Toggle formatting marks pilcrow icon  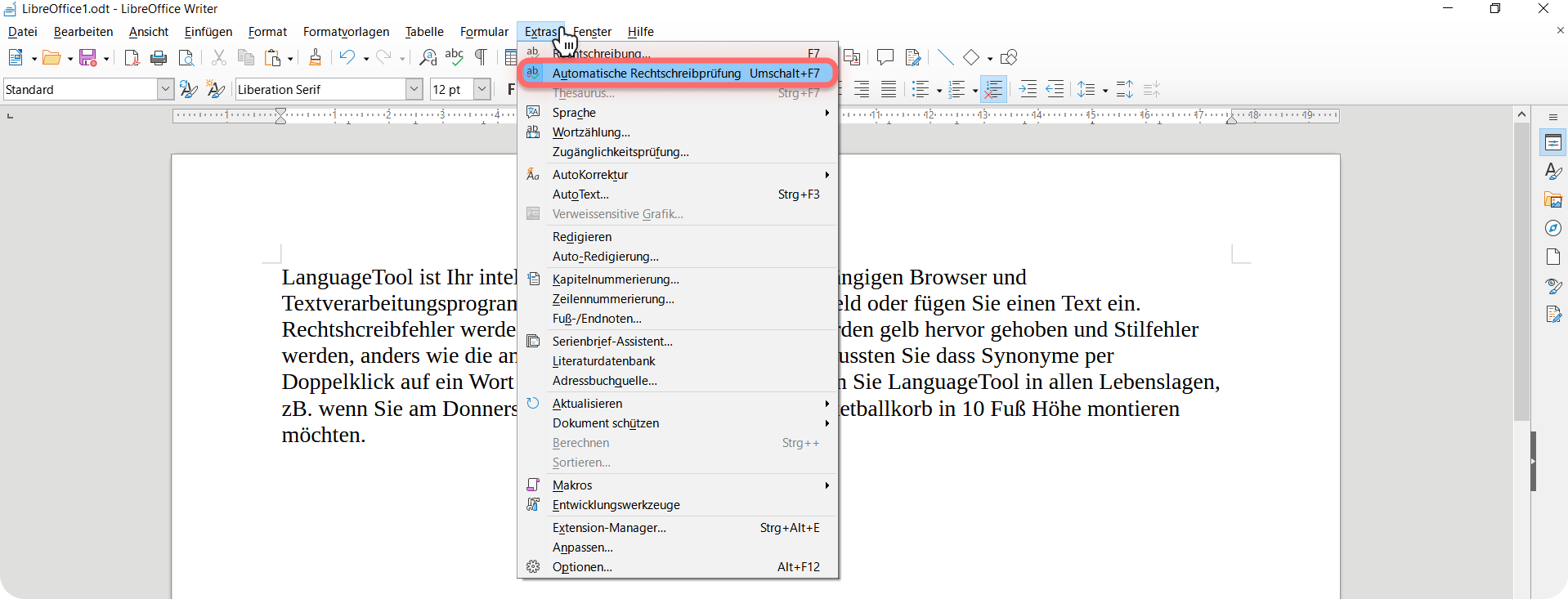click(x=482, y=58)
